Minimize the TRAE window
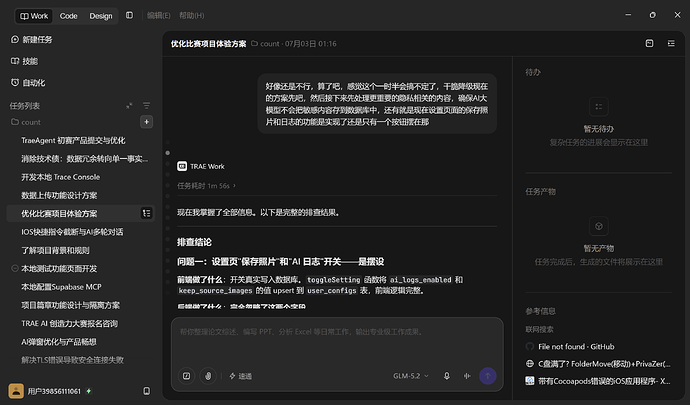690x405 pixels. [x=628, y=15]
